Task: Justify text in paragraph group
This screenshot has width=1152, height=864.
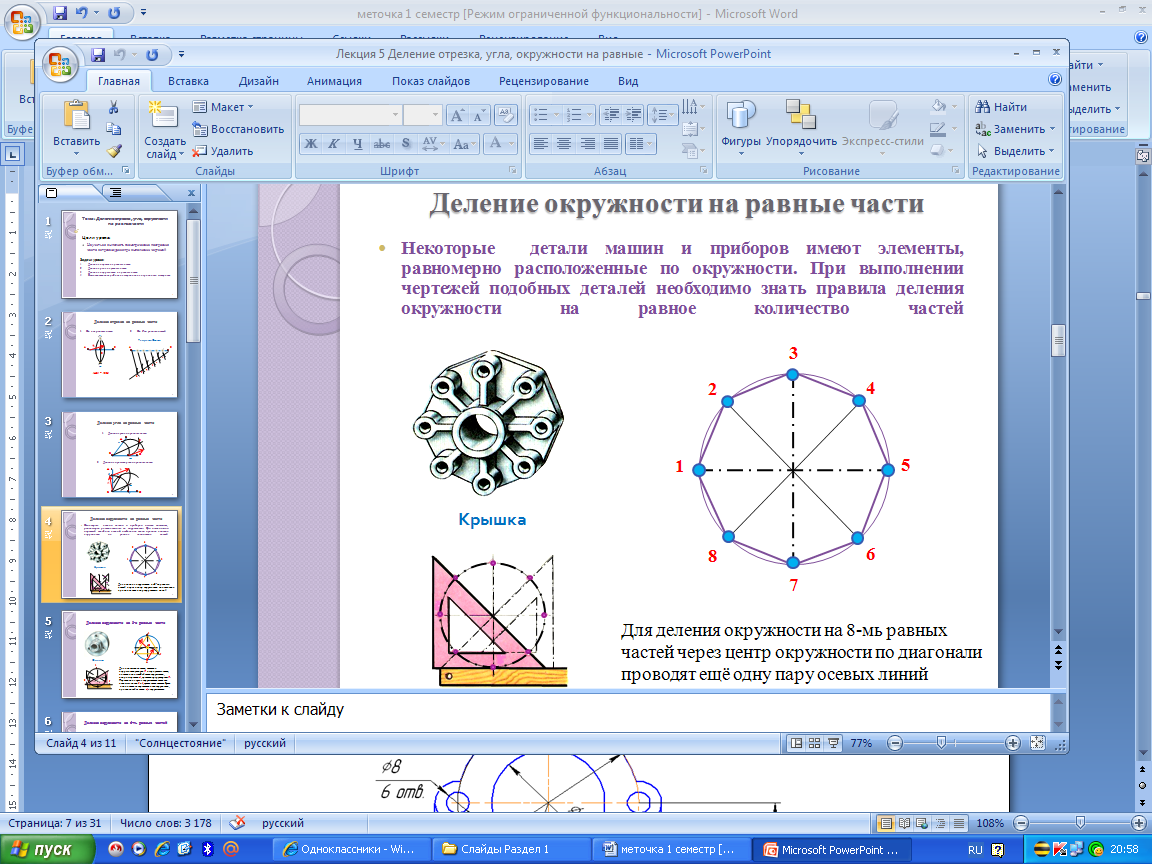Action: point(611,144)
